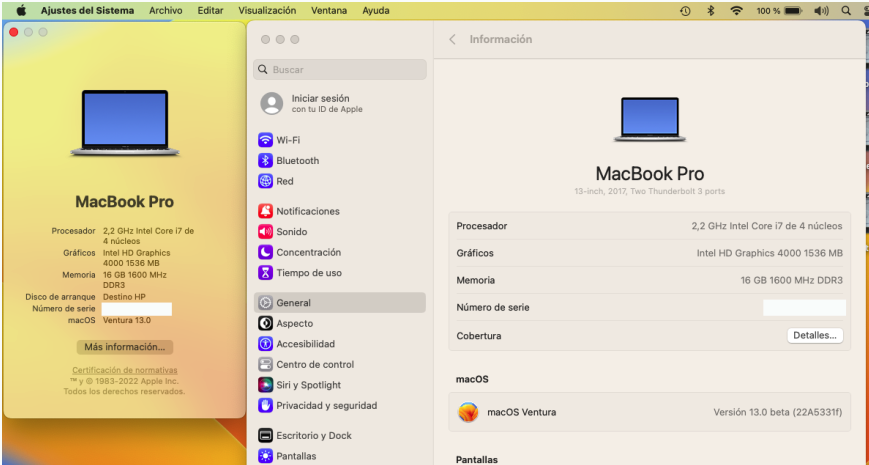The height and width of the screenshot is (465, 869).
Task: Click the Centro de control icon
Action: pos(266,365)
